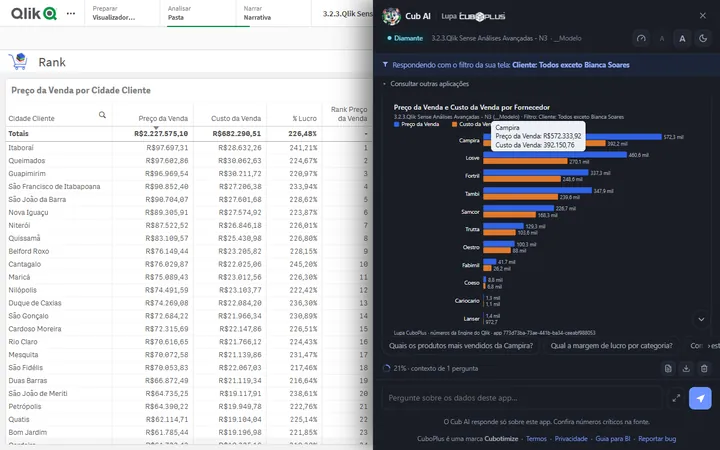Open the Privacidade link
The image size is (720, 450).
tap(571, 439)
